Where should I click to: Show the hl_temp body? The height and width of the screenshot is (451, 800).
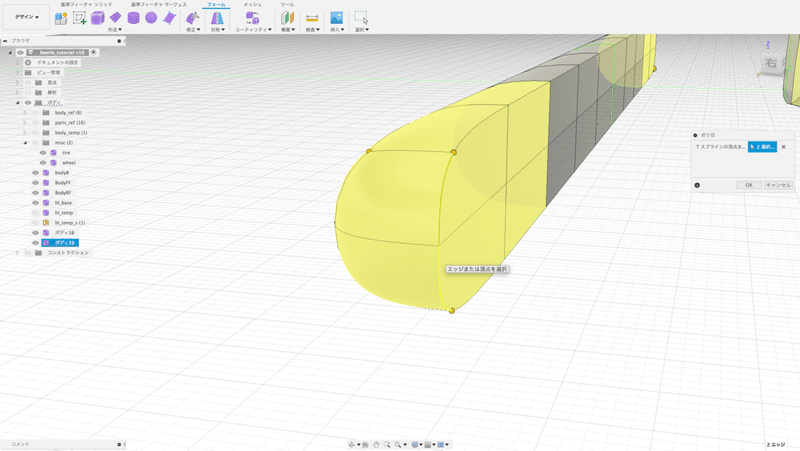pyautogui.click(x=35, y=213)
